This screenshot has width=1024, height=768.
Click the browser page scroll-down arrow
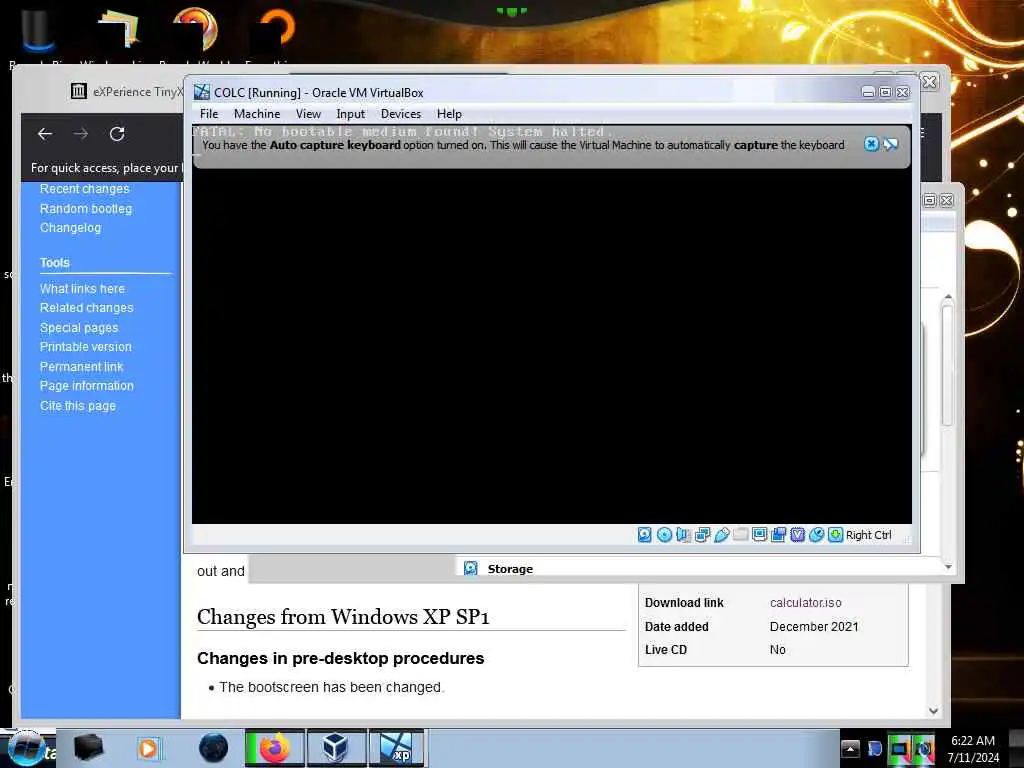(x=933, y=711)
